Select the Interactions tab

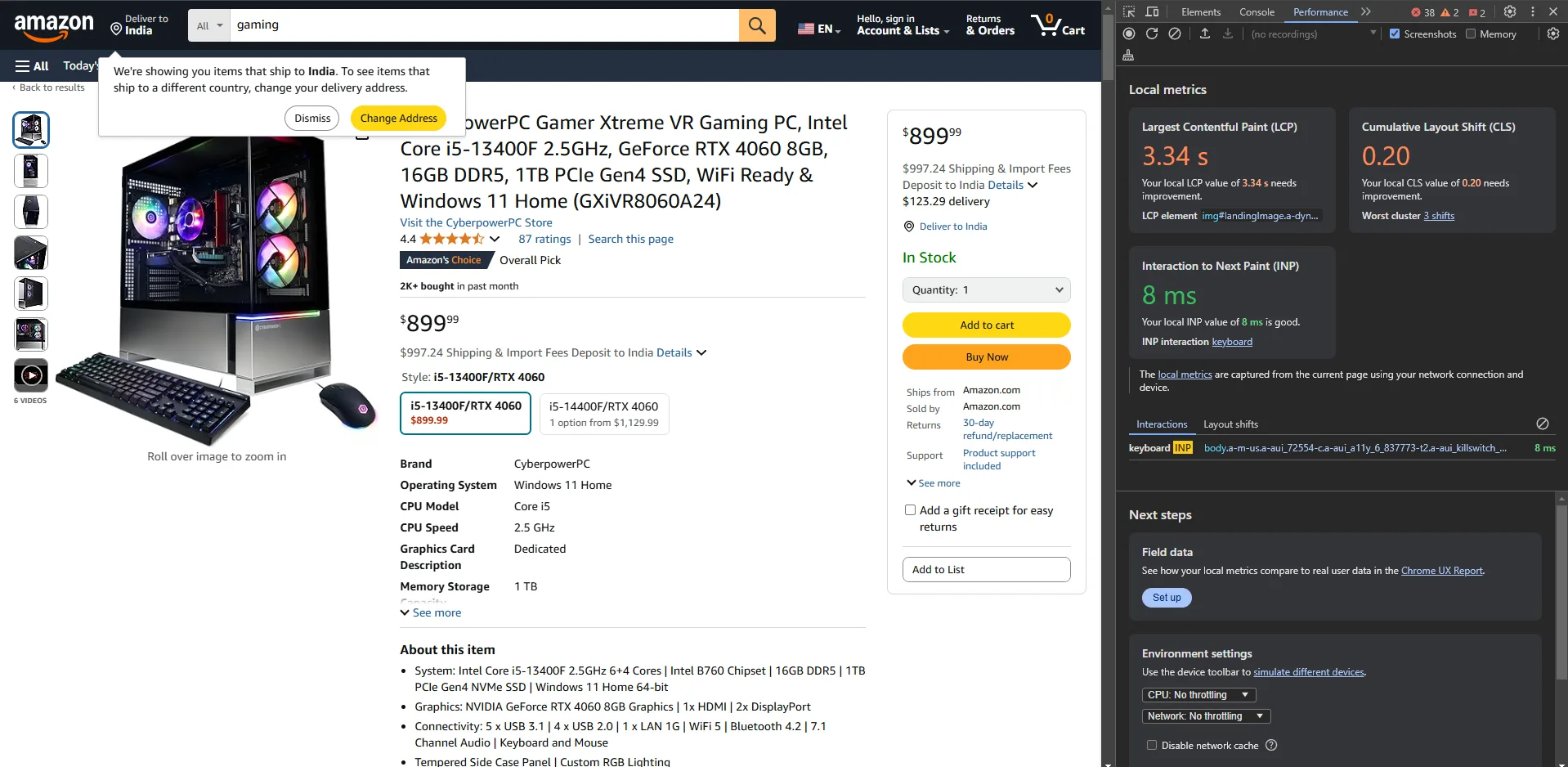coord(1162,424)
